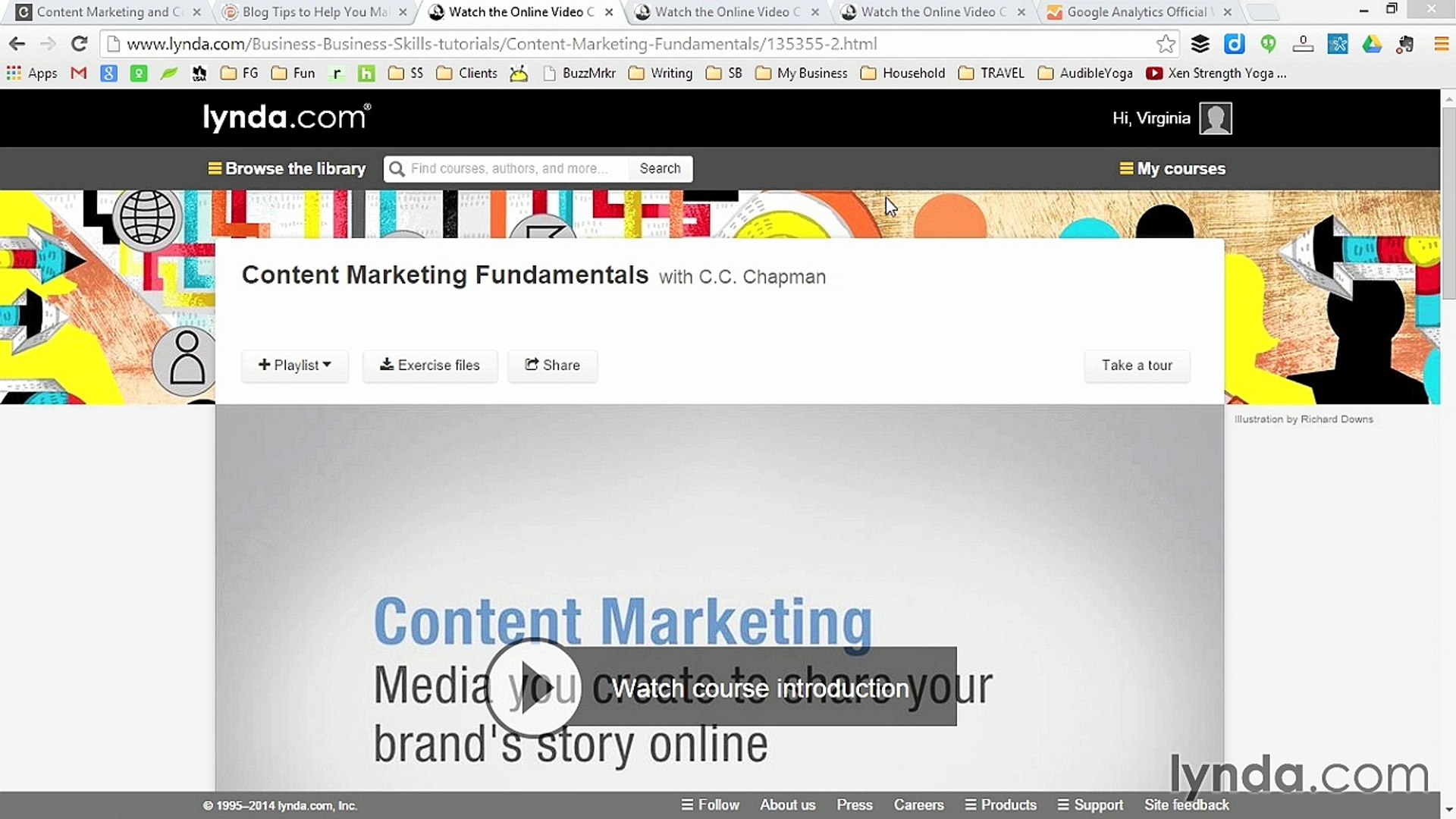Open the Gmail bookmark icon
The width and height of the screenshot is (1456, 819).
coord(78,73)
